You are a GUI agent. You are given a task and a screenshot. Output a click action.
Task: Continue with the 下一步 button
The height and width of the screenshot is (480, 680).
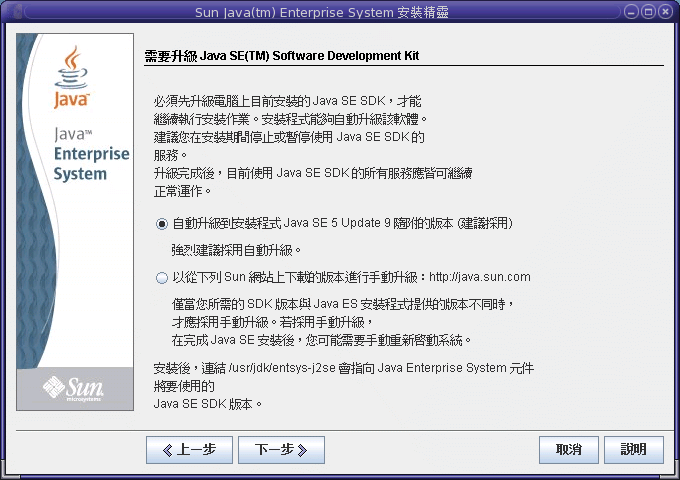(281, 450)
